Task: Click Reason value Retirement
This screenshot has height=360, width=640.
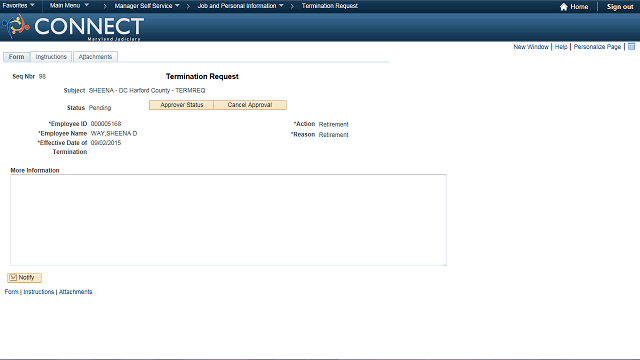Action: click(333, 135)
